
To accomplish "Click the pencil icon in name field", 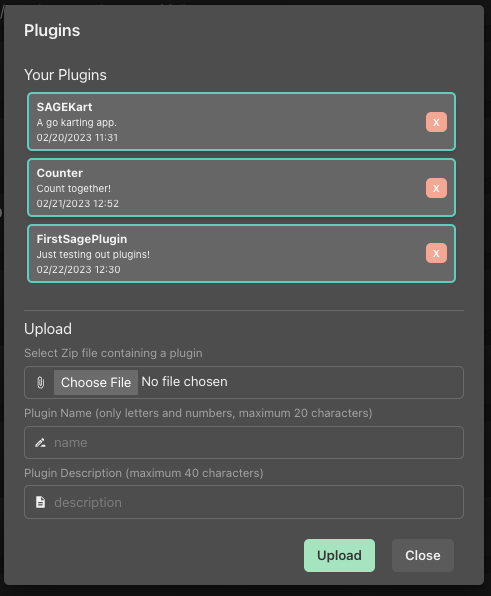I will tap(40, 442).
